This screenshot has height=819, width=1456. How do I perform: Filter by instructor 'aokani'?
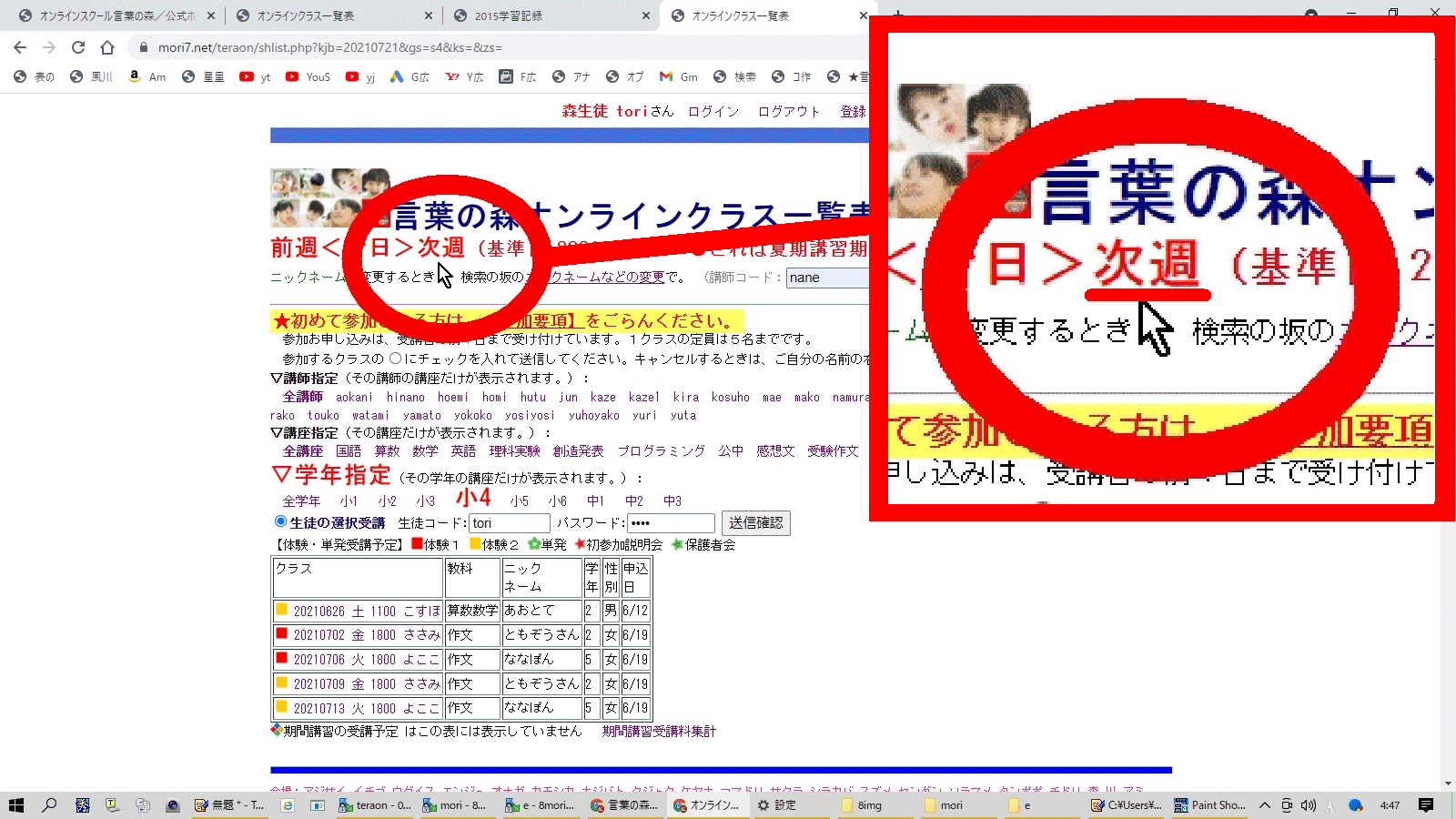(354, 397)
